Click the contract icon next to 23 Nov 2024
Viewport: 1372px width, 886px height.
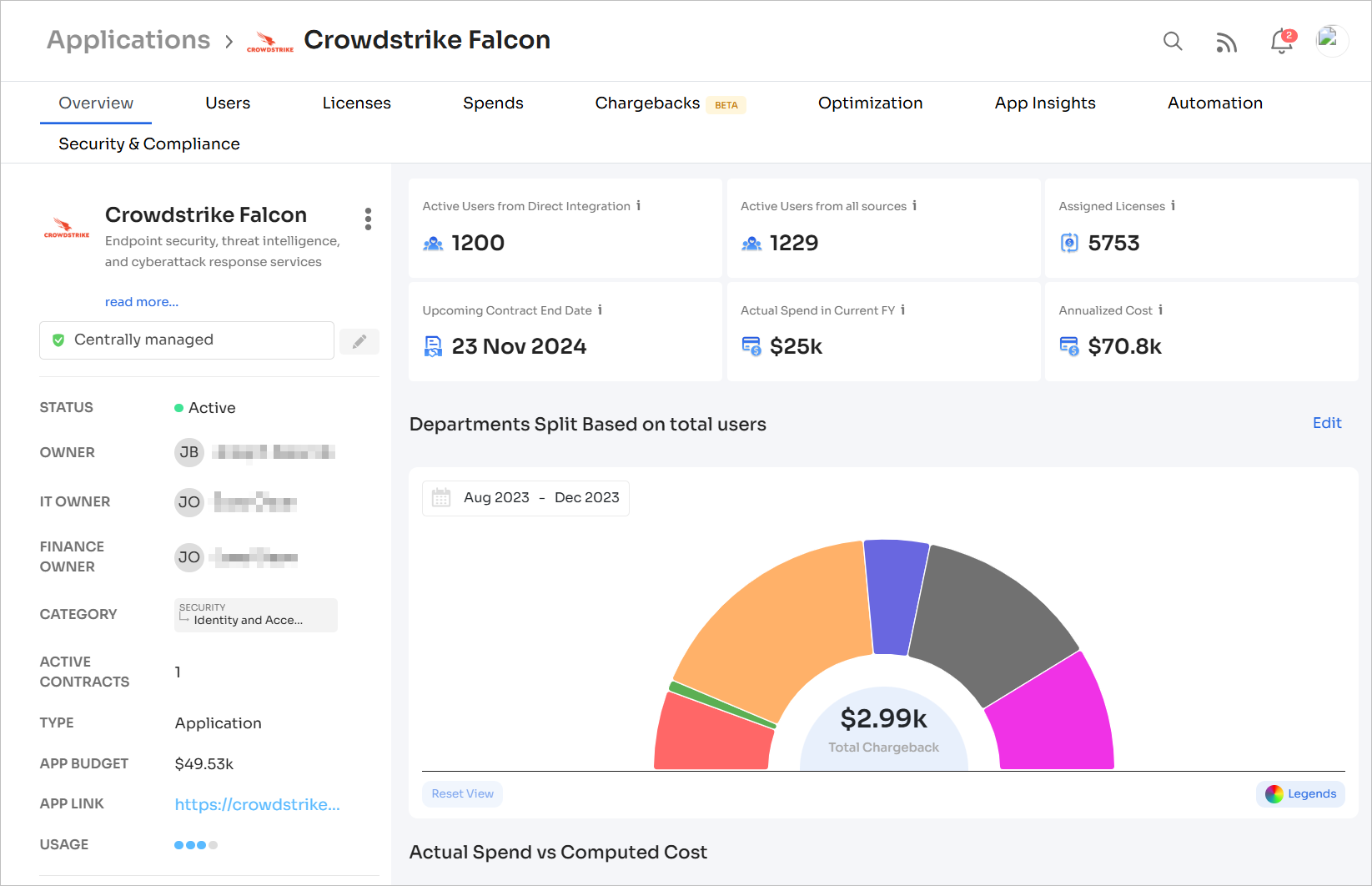click(x=433, y=346)
